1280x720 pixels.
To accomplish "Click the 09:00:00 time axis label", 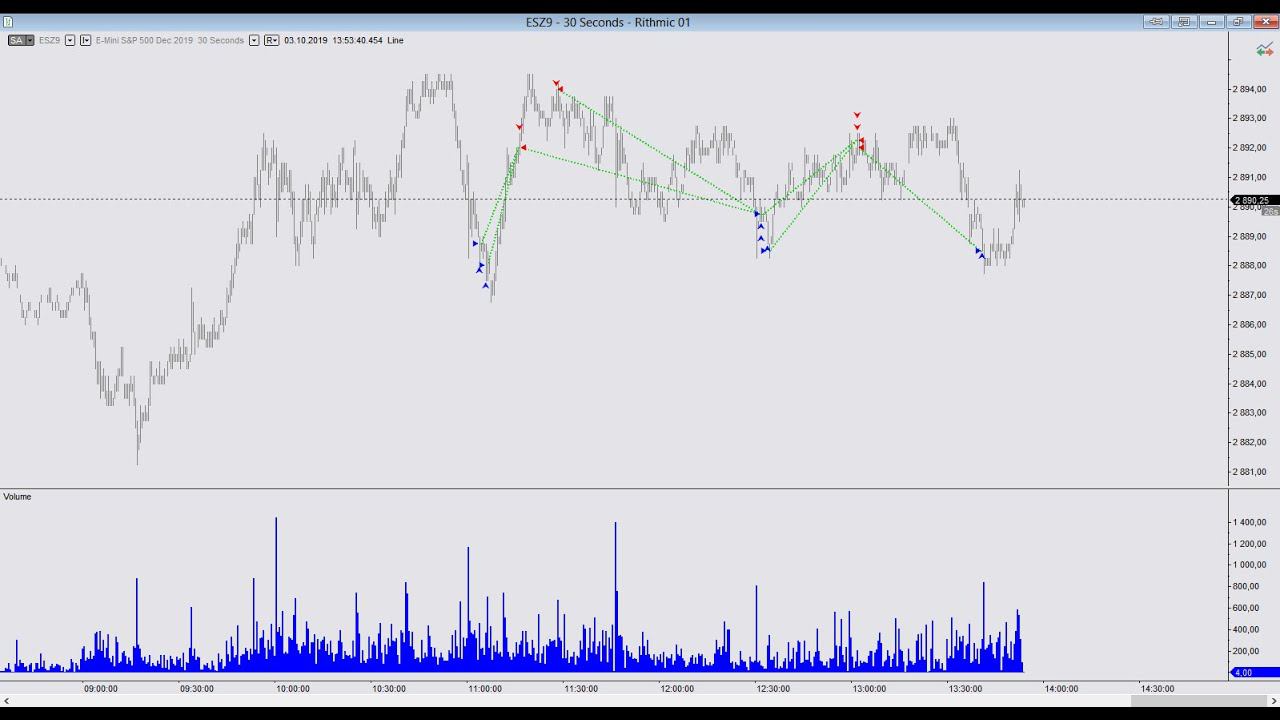I will pyautogui.click(x=101, y=688).
